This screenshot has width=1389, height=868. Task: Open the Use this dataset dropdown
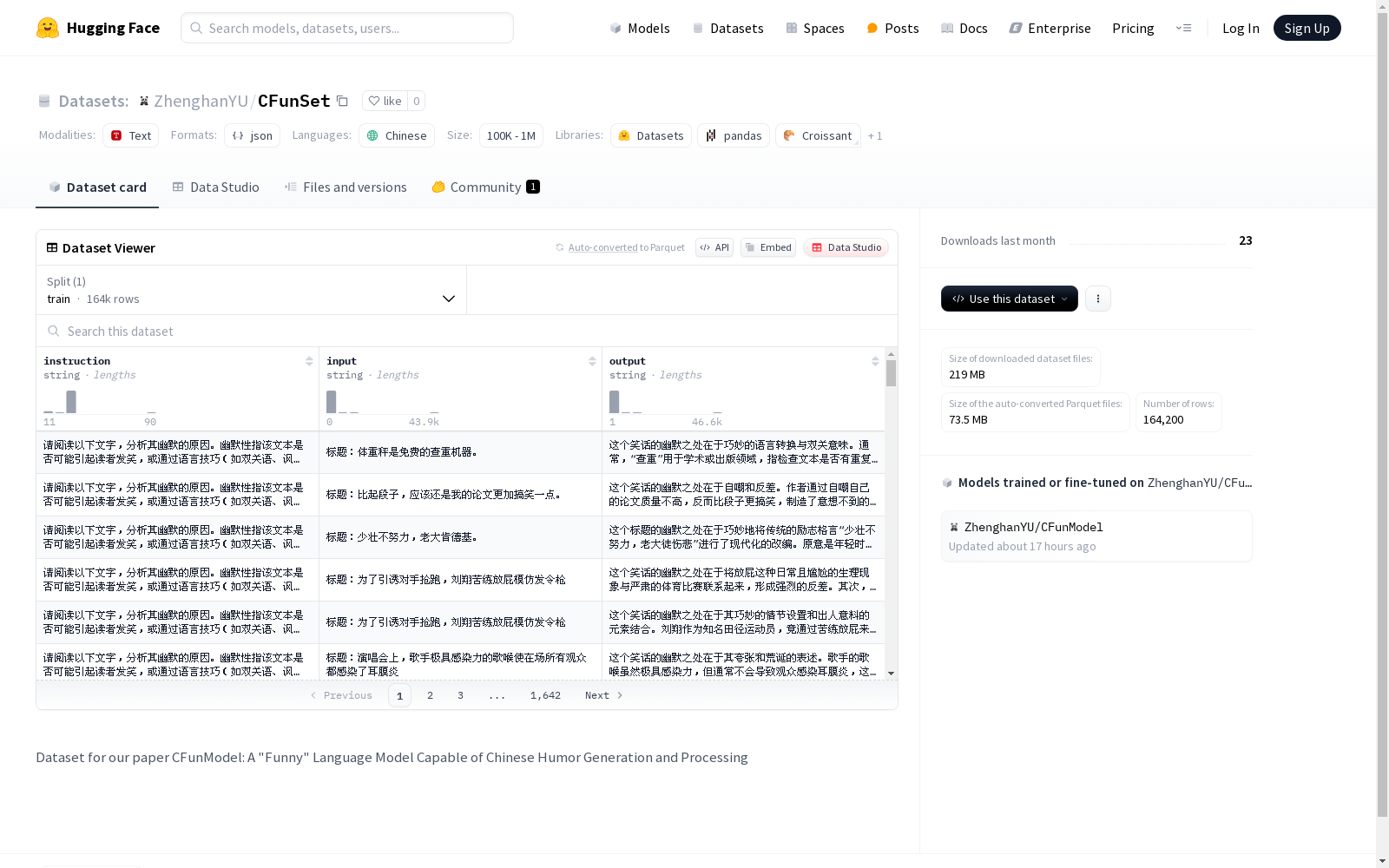(x=1010, y=299)
